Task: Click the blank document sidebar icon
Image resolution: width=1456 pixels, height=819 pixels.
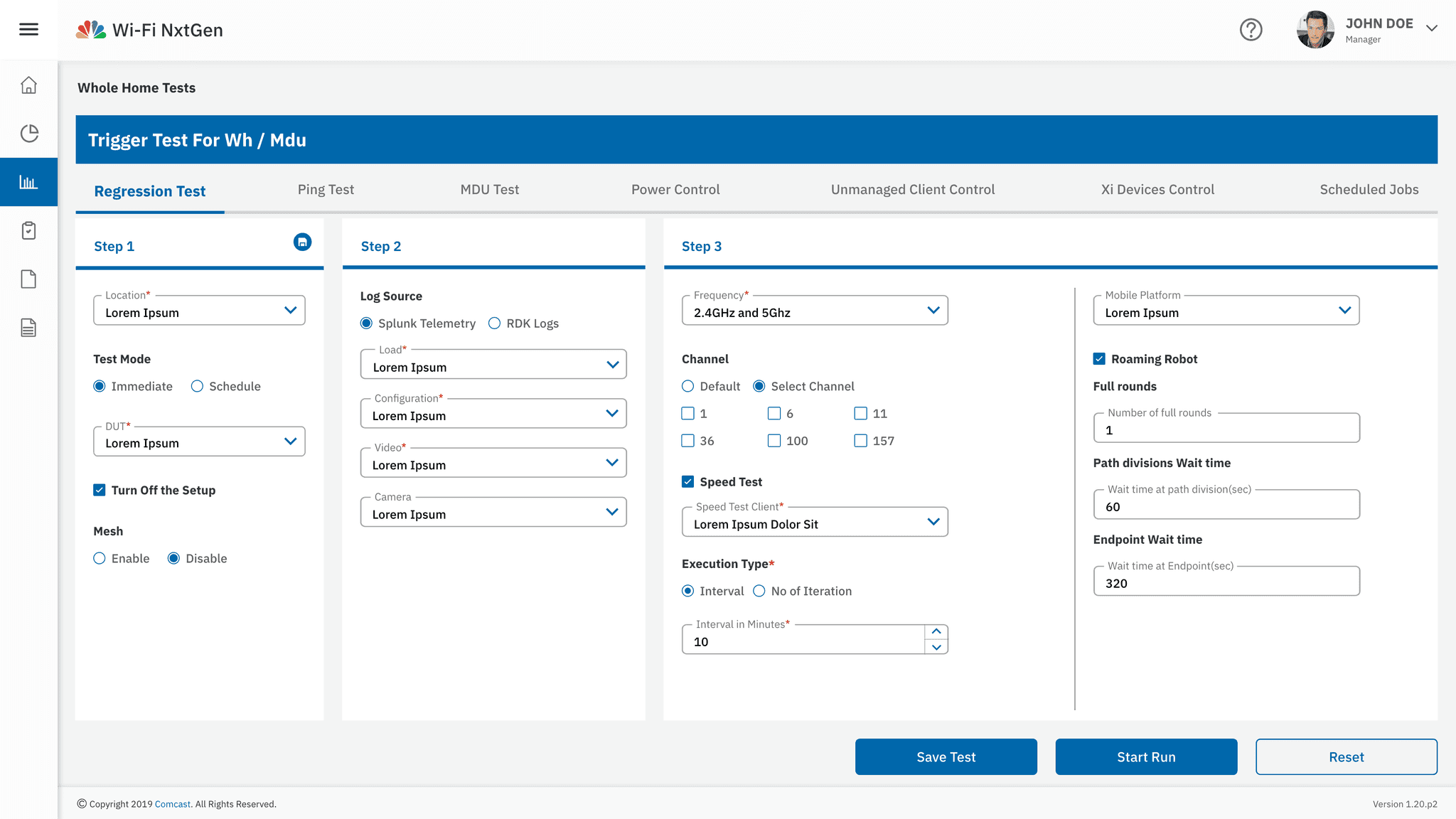Action: 28,279
